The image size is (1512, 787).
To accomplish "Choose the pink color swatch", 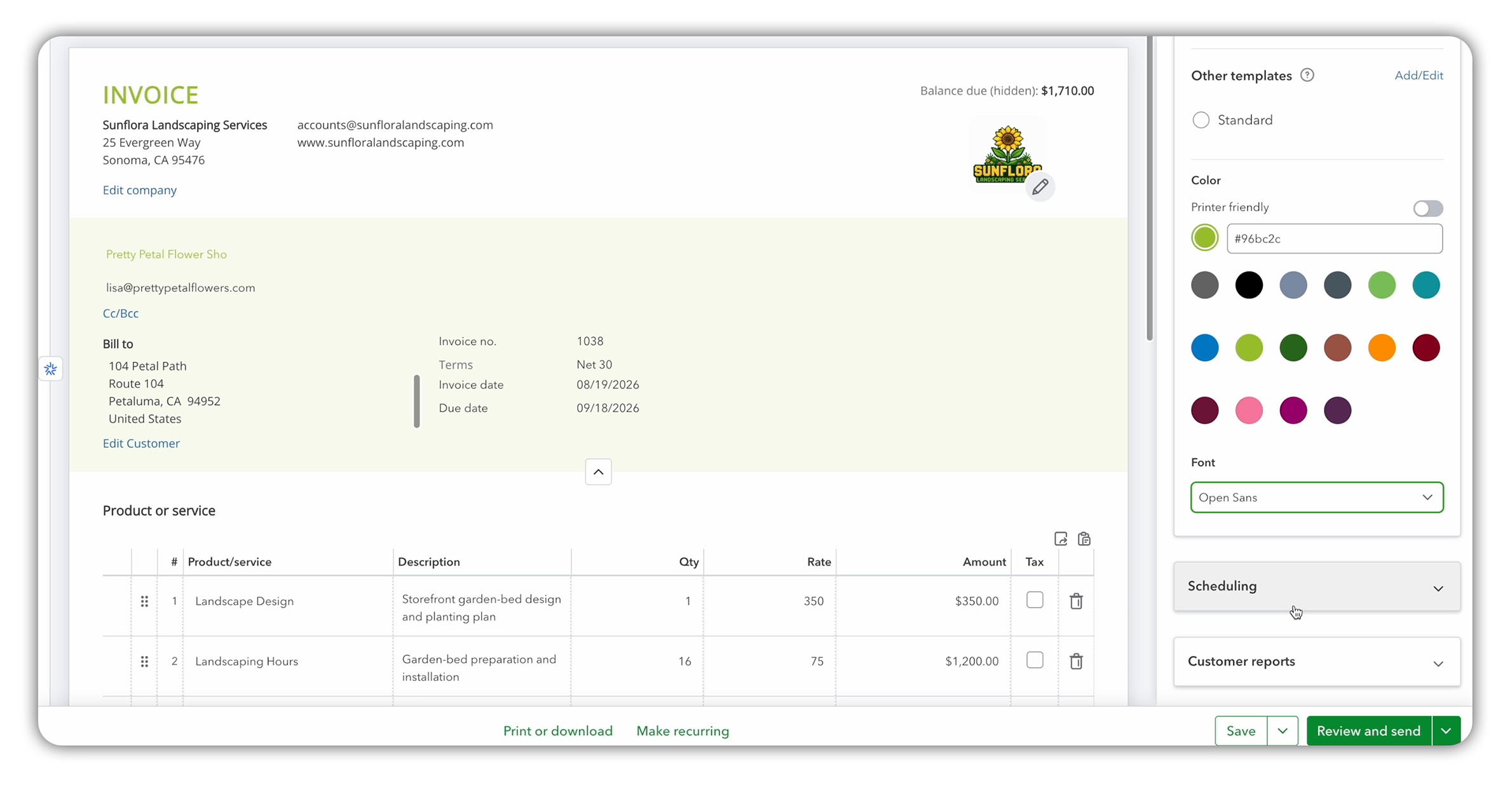I will tap(1249, 410).
